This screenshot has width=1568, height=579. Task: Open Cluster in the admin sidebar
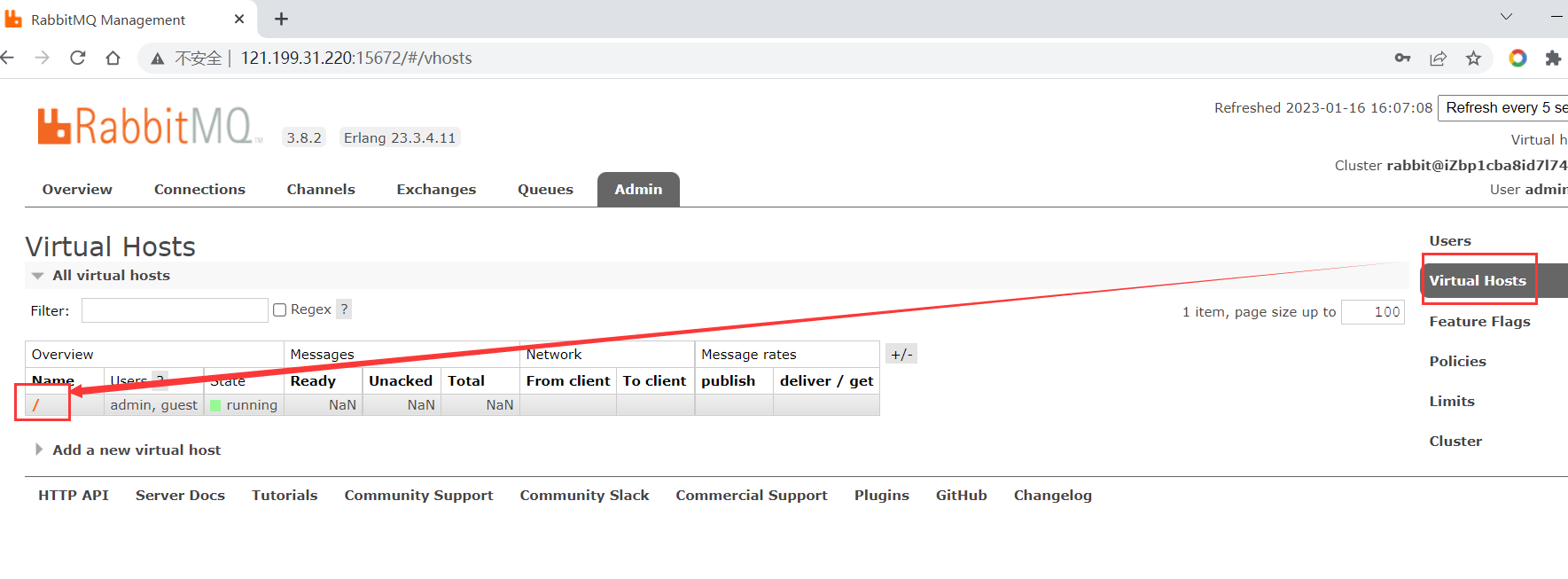(1455, 441)
